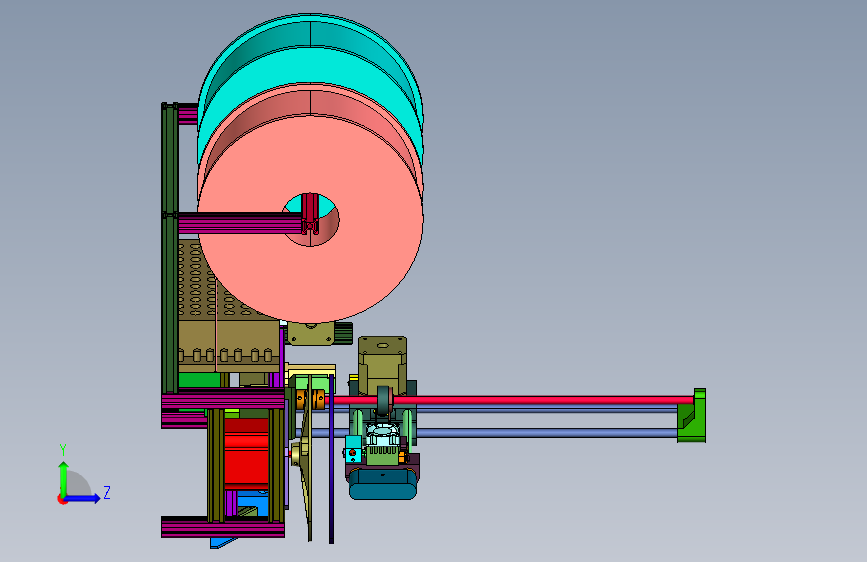Pick the teal blower housing under the print head
The image size is (867, 562).
pyautogui.click(x=383, y=485)
